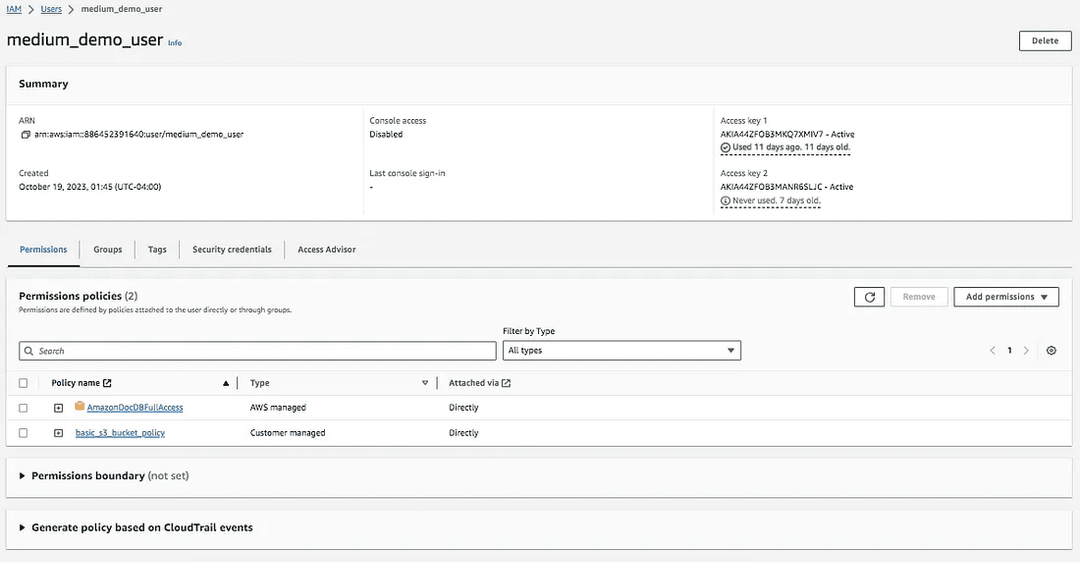
Task: Click the 'Disabled' console access value
Action: pyautogui.click(x=386, y=134)
